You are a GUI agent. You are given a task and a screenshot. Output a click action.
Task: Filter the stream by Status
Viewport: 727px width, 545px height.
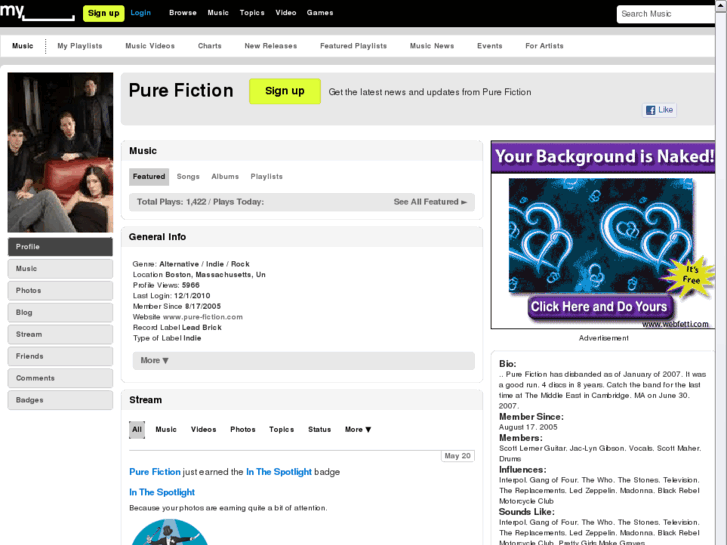[x=319, y=430]
